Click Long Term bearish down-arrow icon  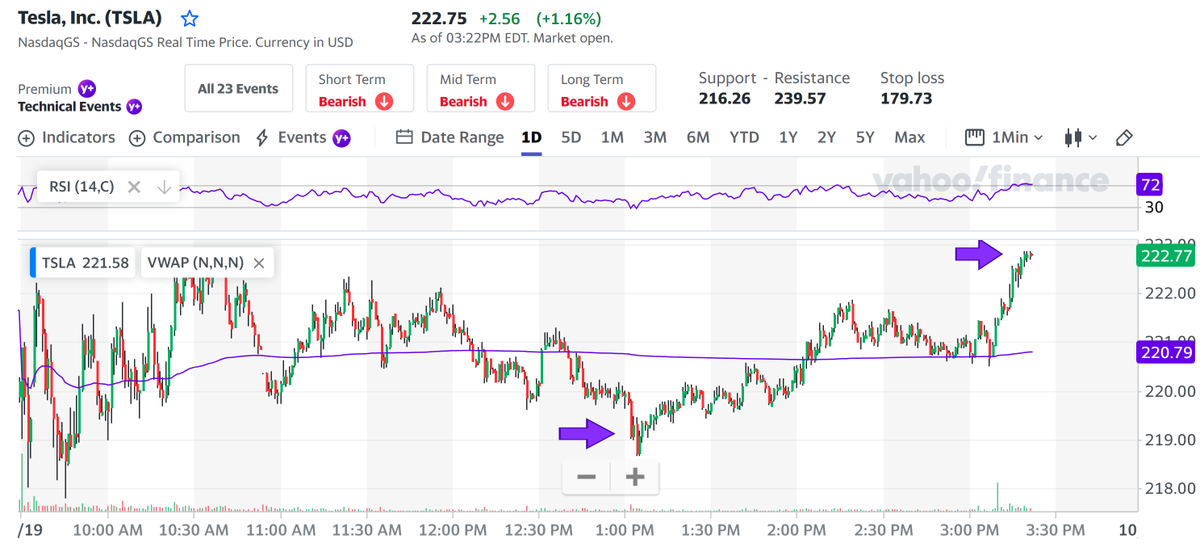pos(626,102)
